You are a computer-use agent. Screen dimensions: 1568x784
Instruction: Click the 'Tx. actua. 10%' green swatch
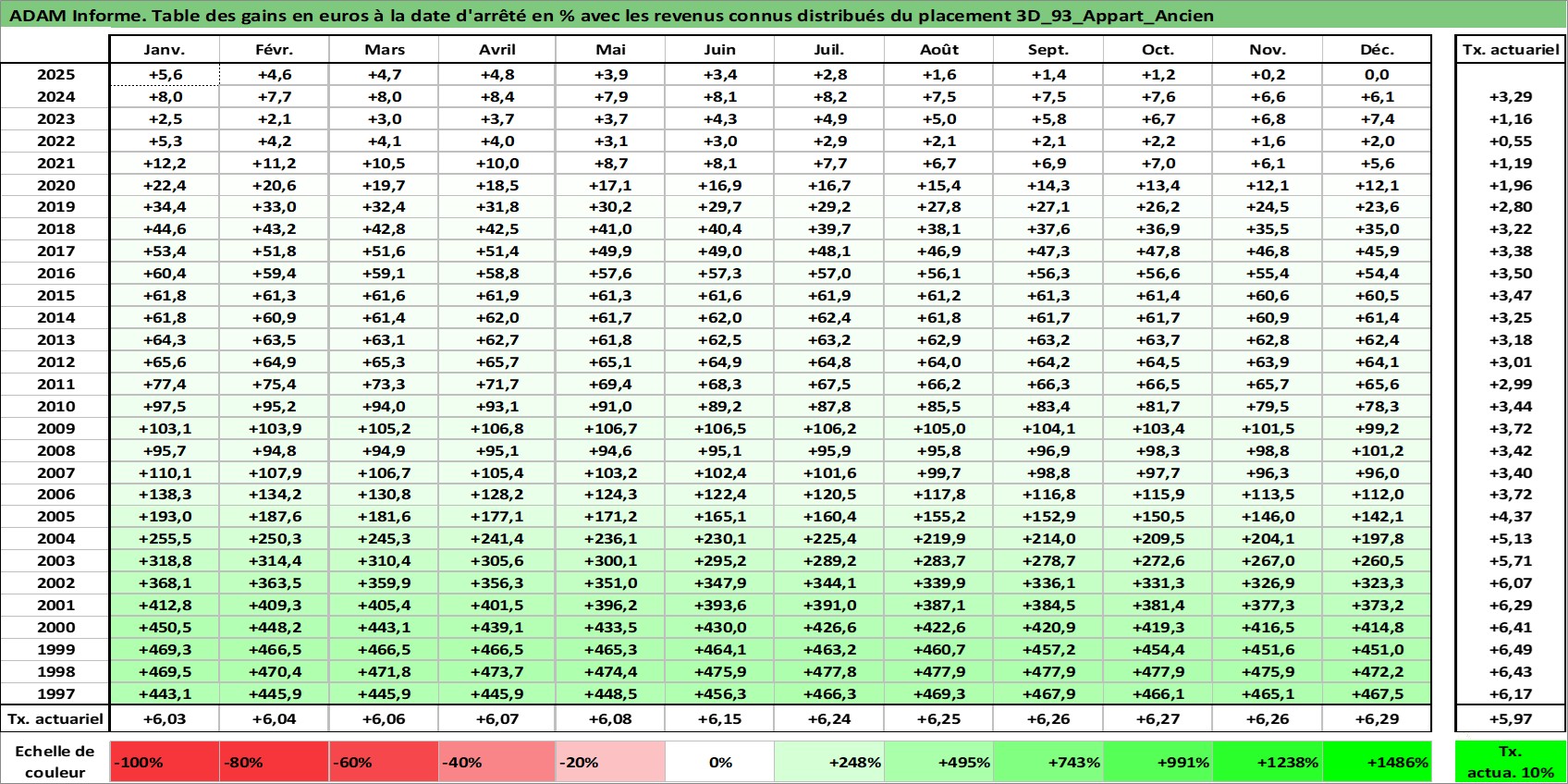point(1511,762)
